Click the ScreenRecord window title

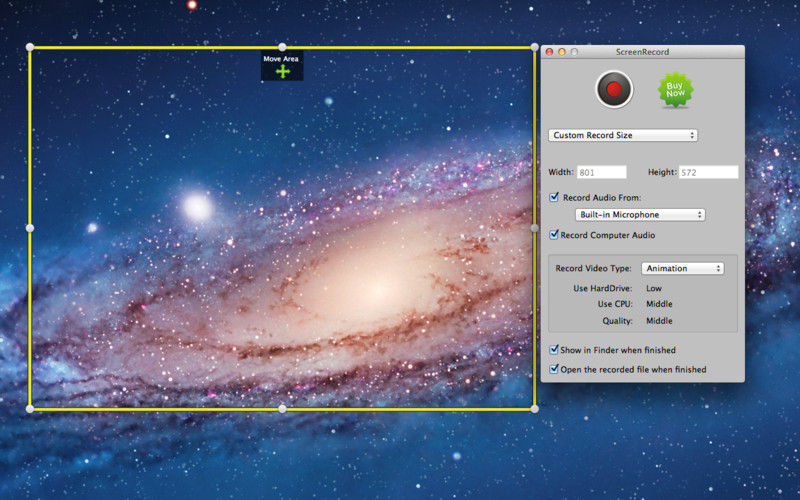tap(642, 52)
